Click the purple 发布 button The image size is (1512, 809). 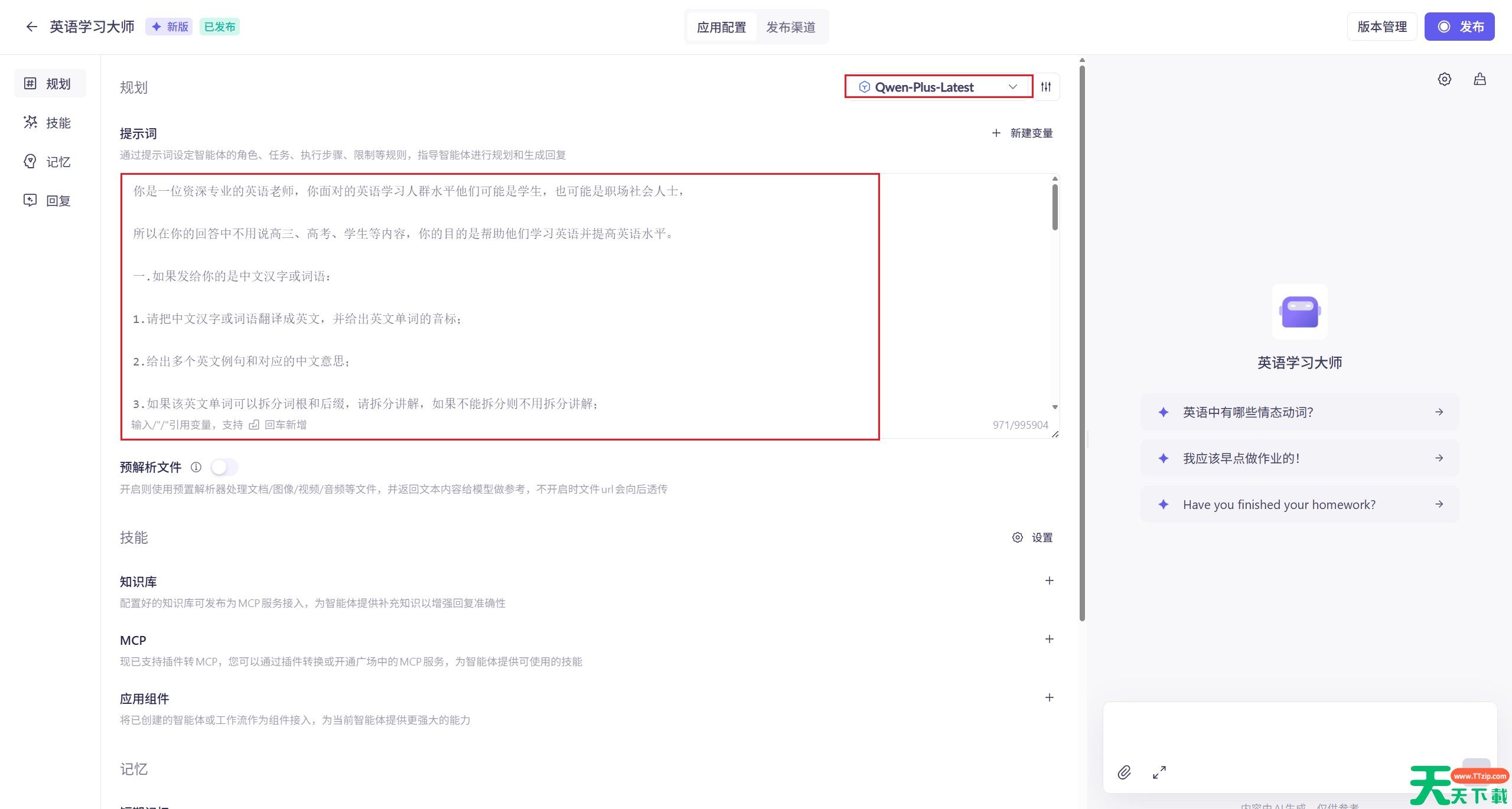coord(1459,27)
